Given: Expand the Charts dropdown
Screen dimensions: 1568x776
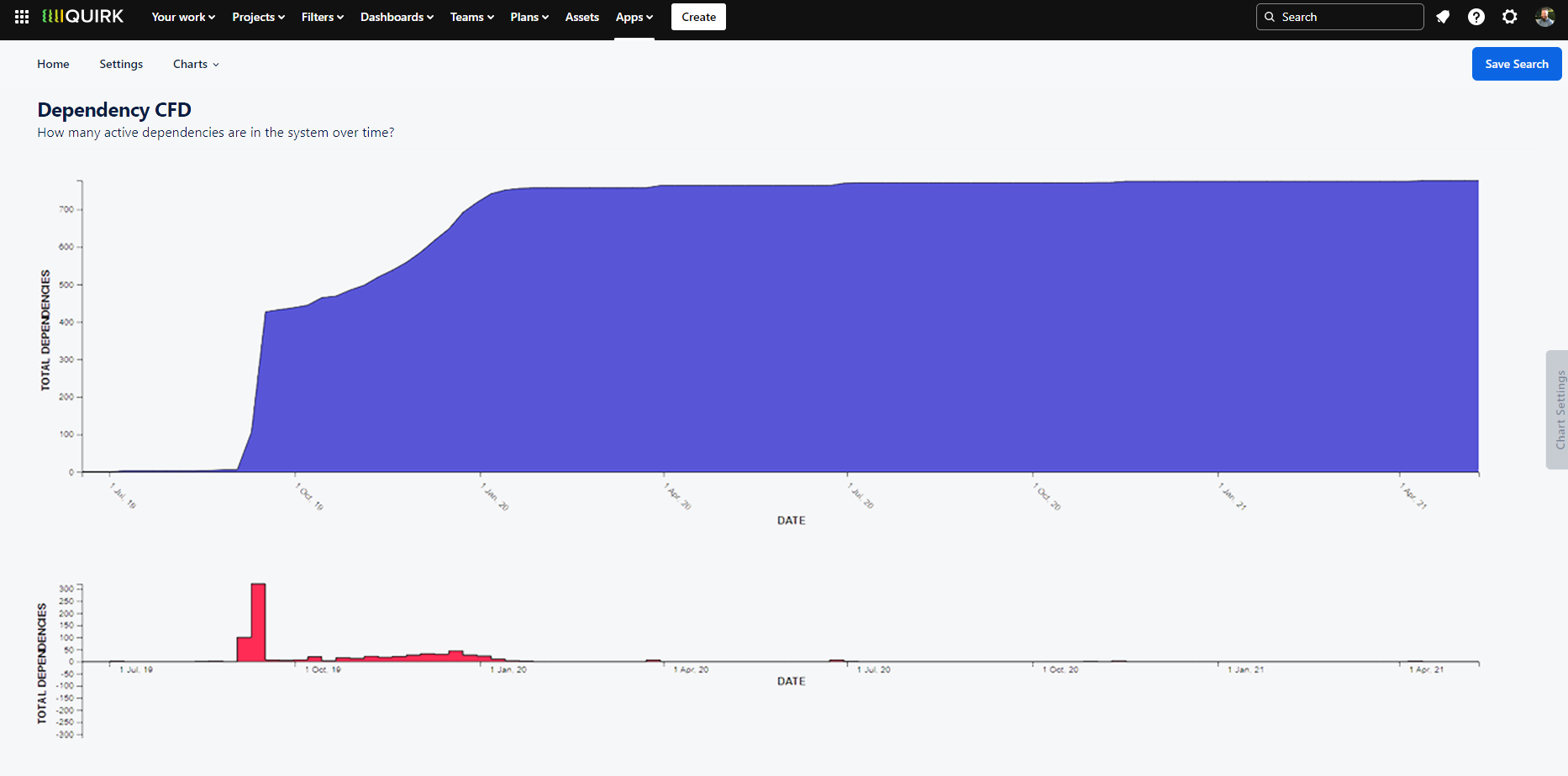Looking at the screenshot, I should tap(196, 64).
